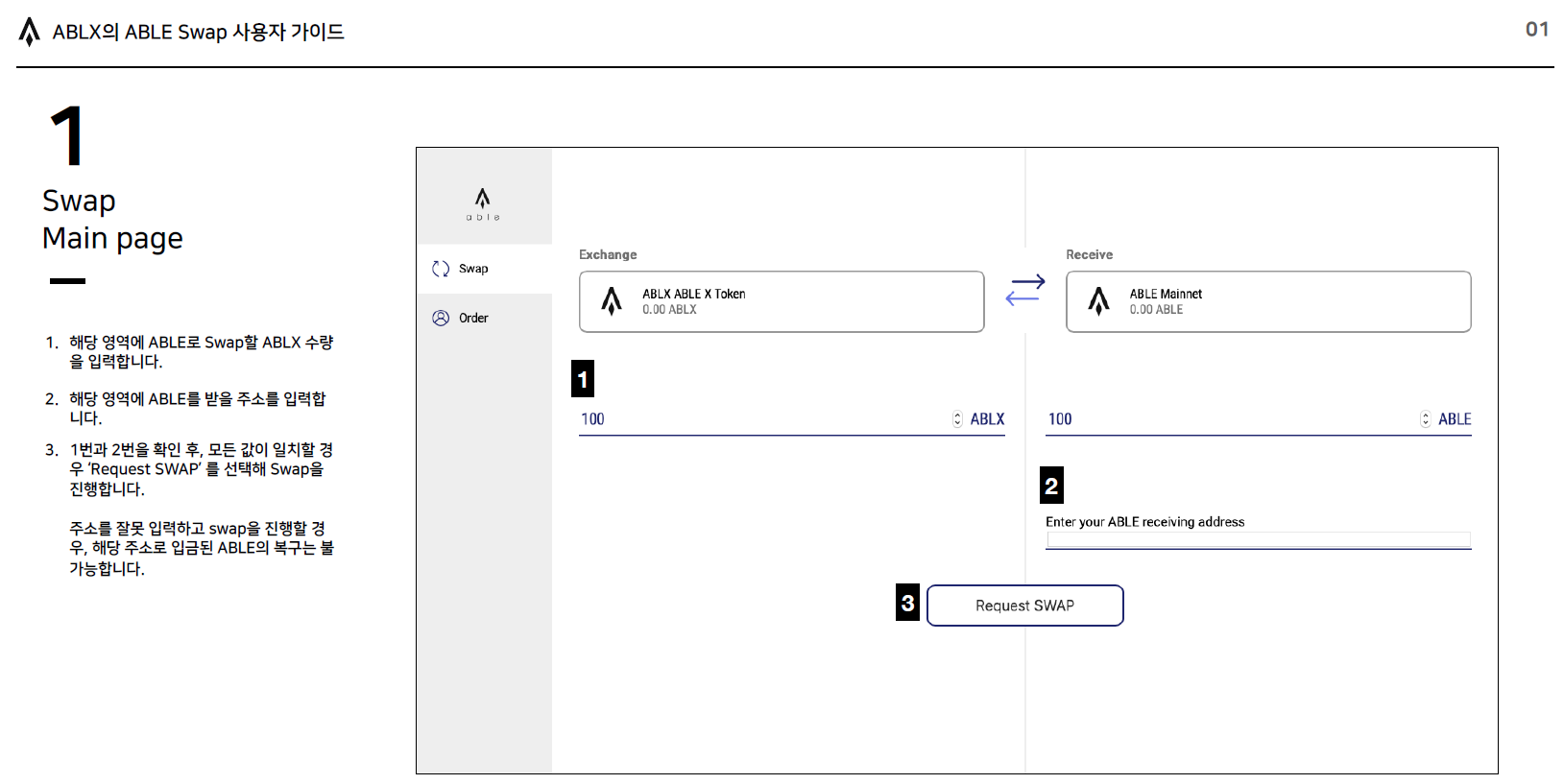
Task: Click the exchange direction arrows icon
Action: (x=1024, y=290)
